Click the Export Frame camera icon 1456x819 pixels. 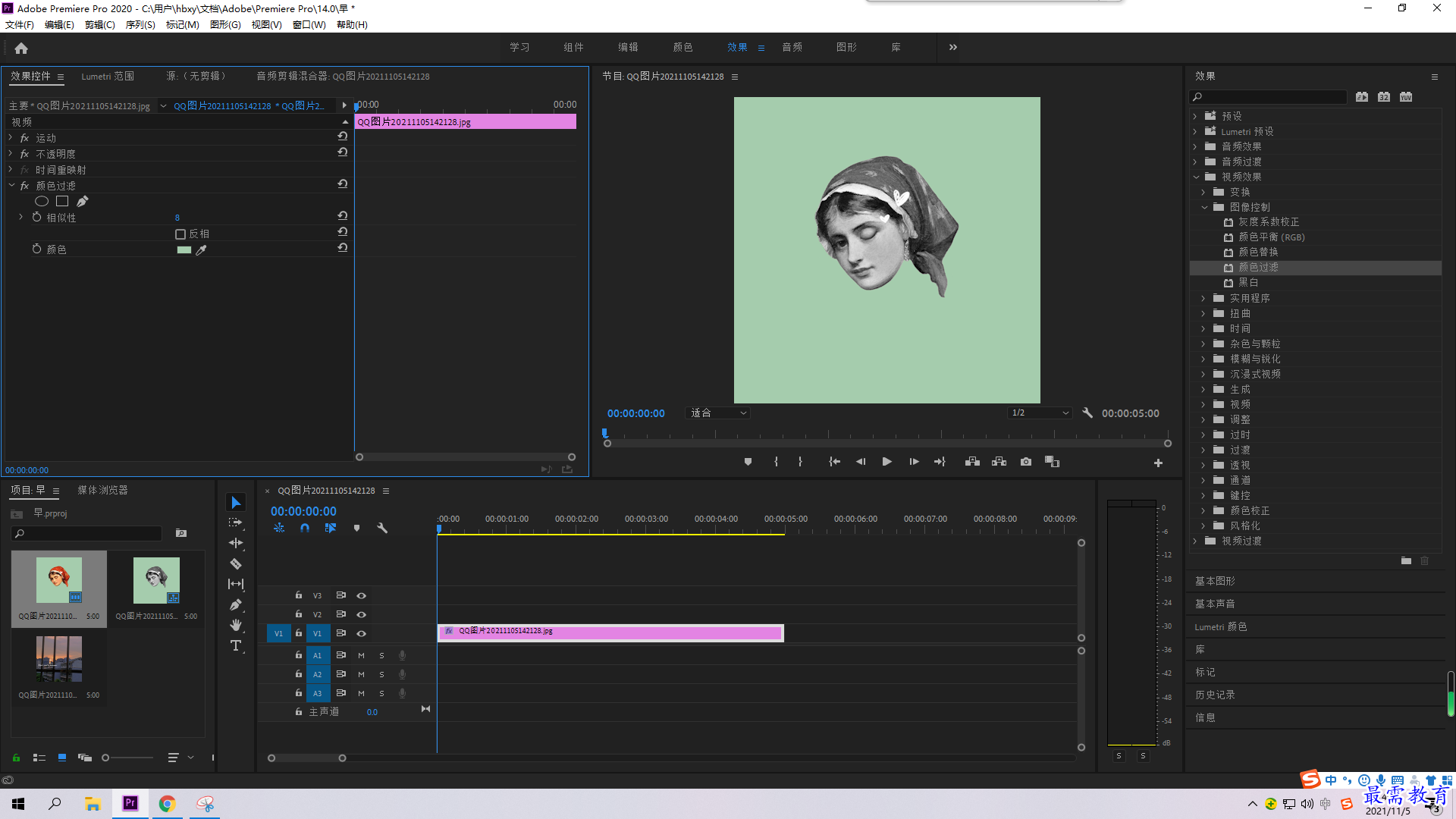[1026, 462]
